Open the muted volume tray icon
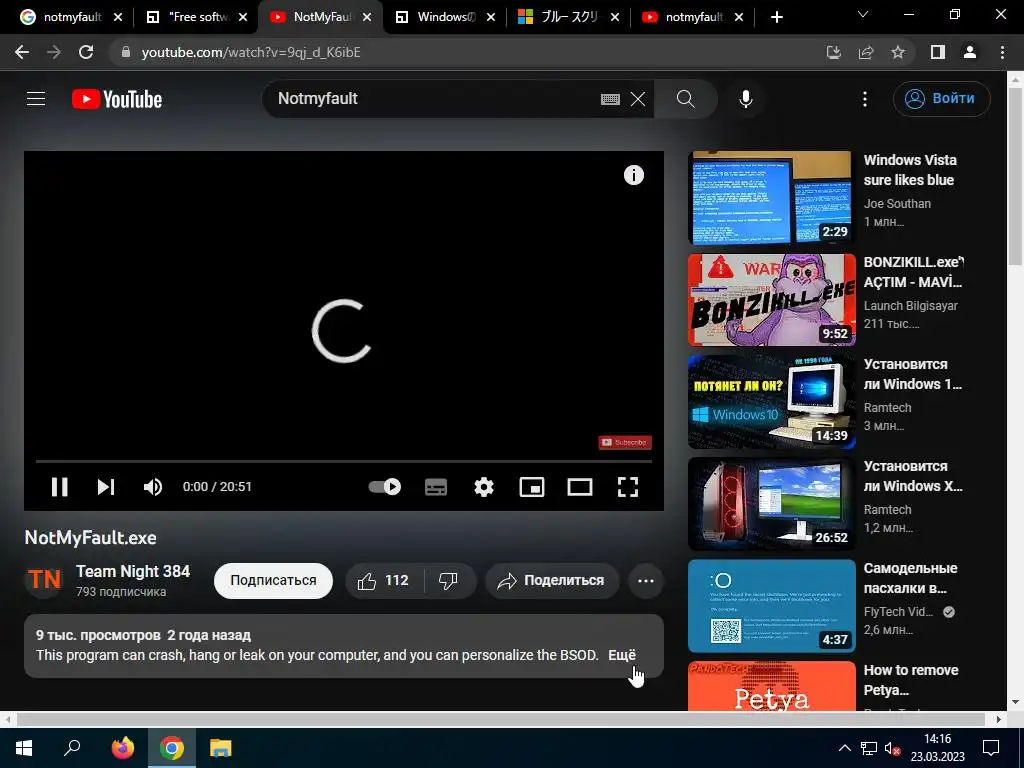Viewport: 1024px width, 768px height. [x=892, y=748]
